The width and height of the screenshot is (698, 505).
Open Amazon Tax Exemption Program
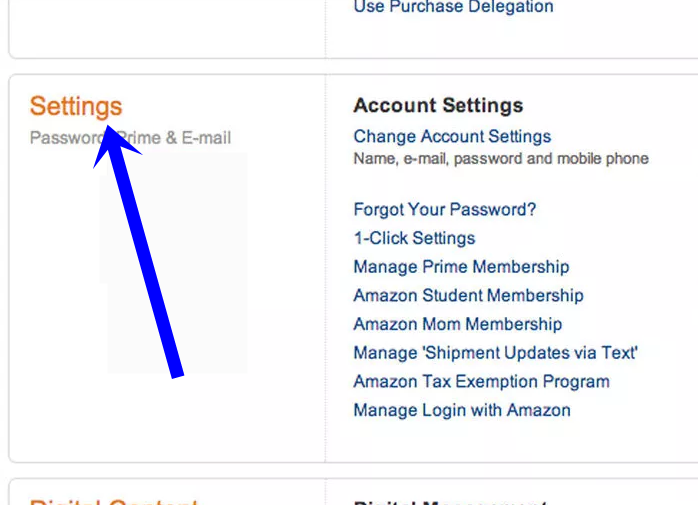[x=481, y=382]
